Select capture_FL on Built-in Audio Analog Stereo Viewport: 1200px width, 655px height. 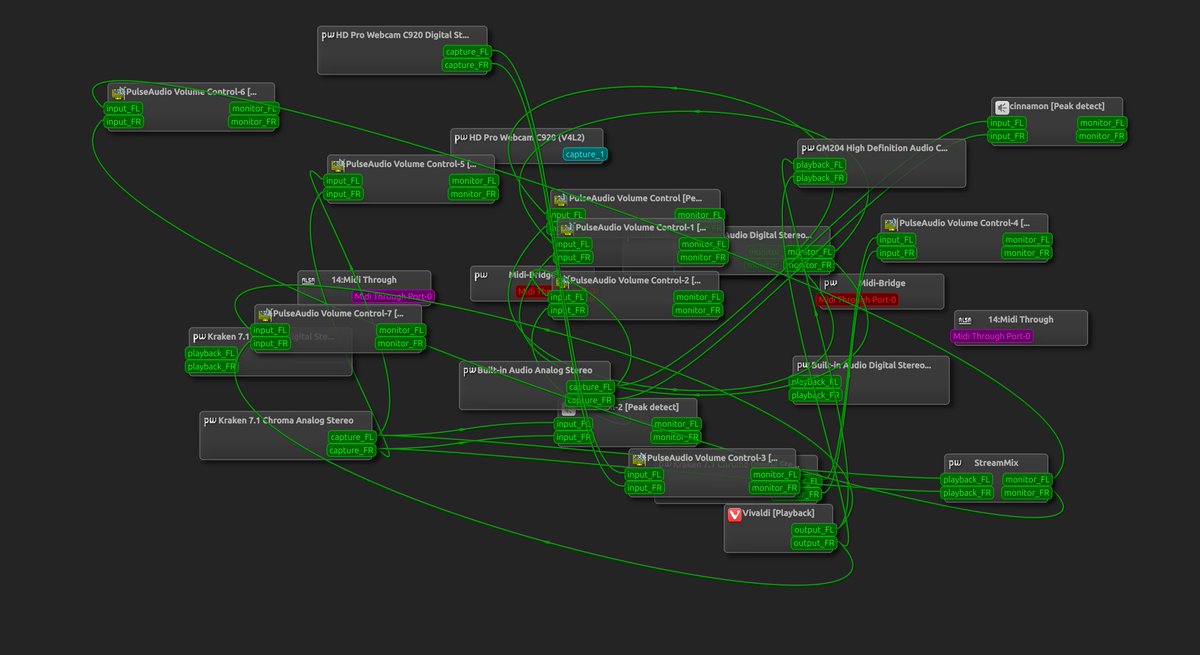[x=590, y=387]
